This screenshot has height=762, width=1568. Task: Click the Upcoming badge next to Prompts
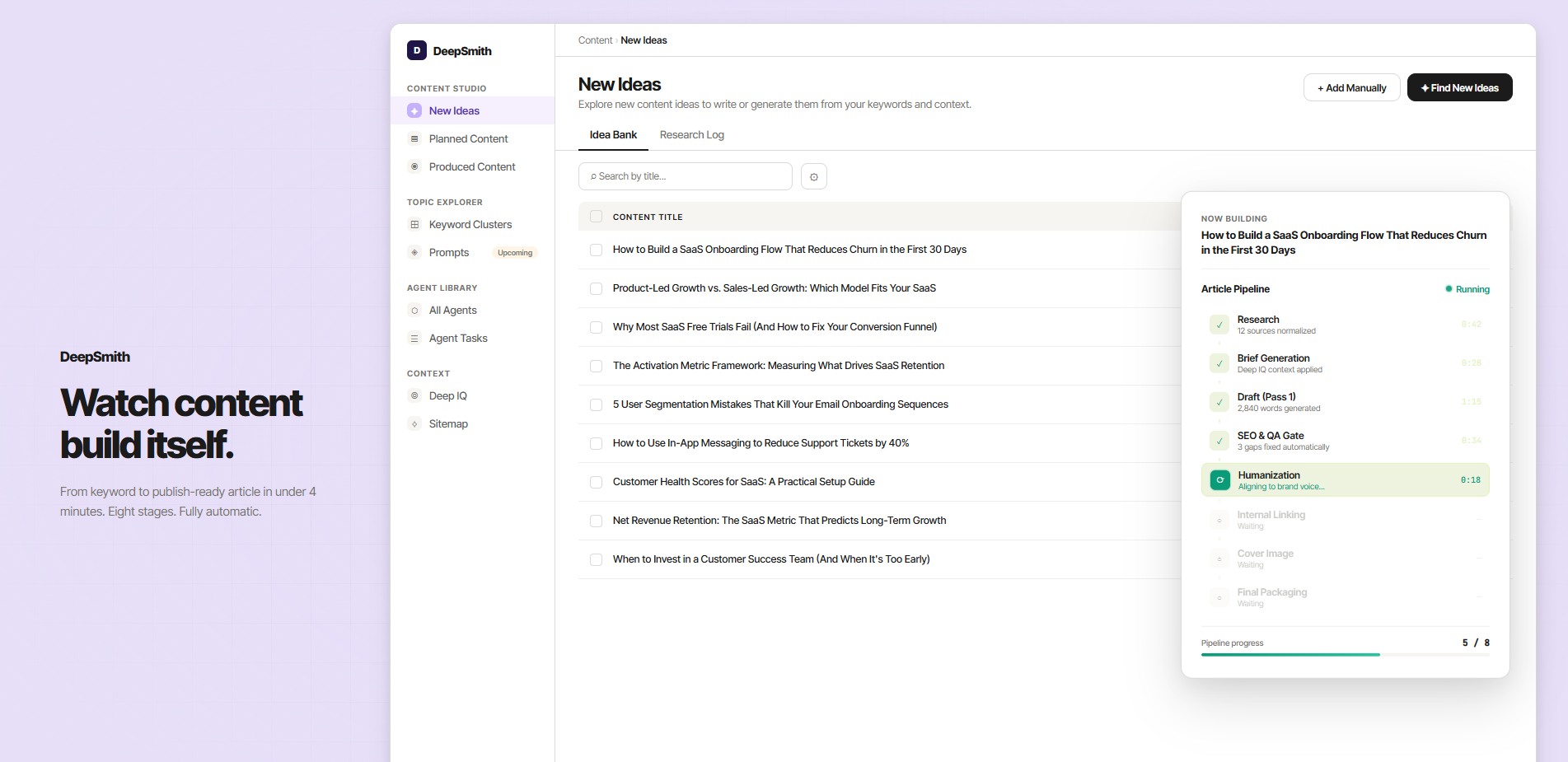click(x=515, y=253)
